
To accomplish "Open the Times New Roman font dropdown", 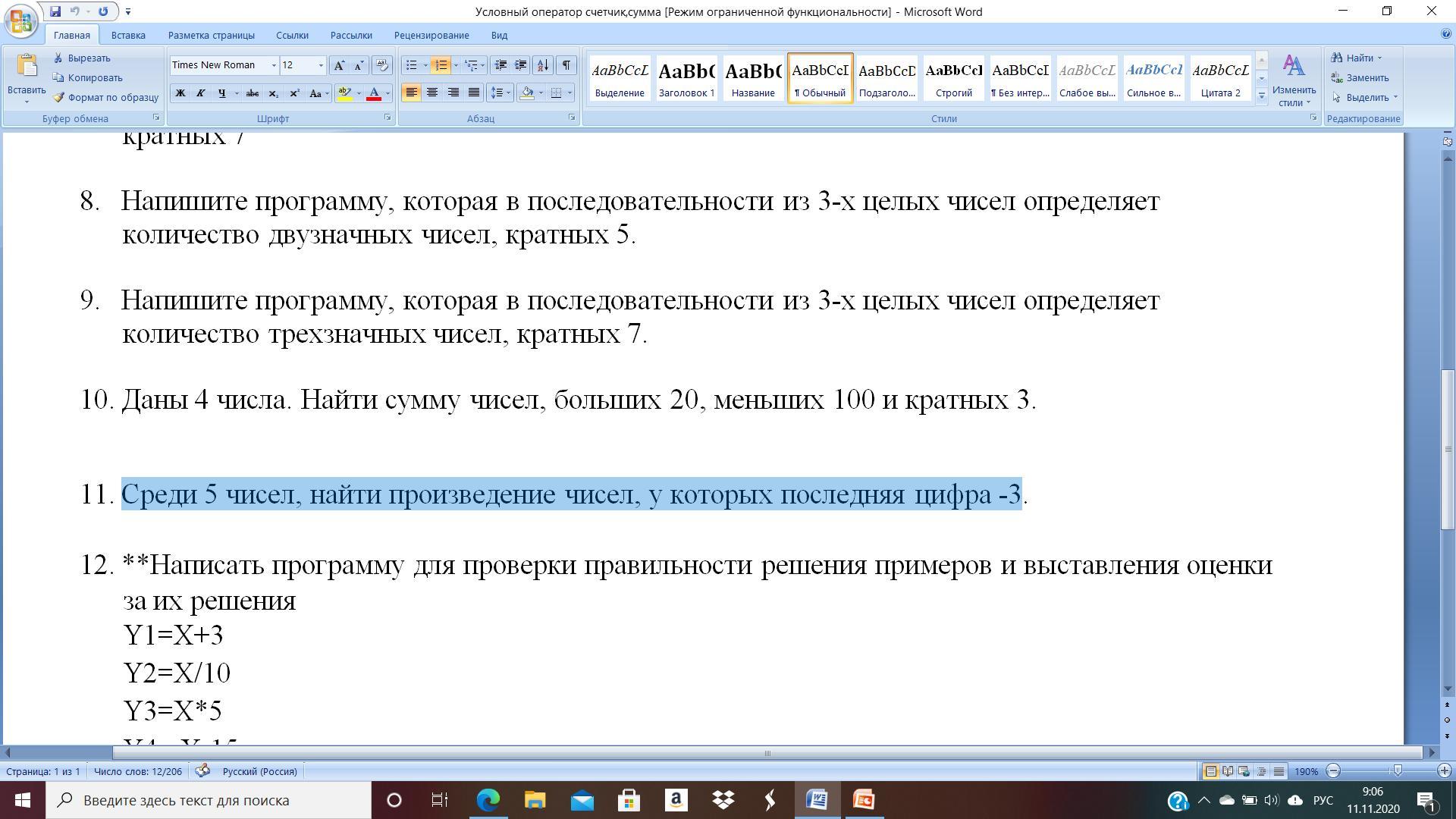I will 274,65.
